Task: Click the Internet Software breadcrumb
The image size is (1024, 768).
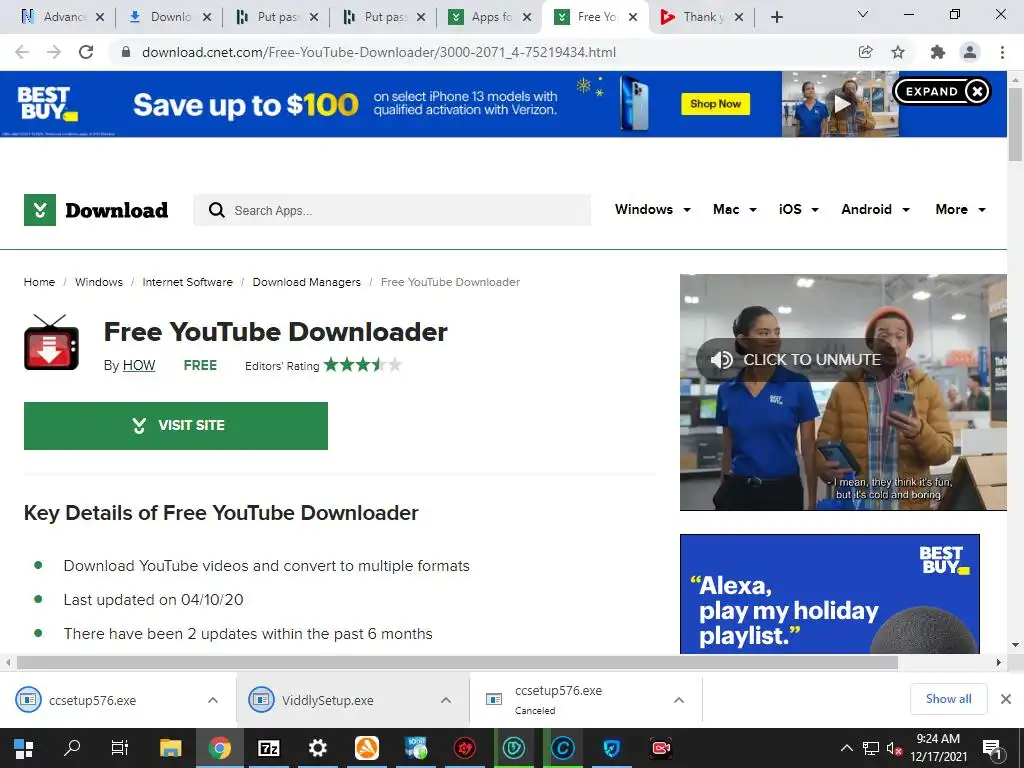Action: click(x=187, y=282)
